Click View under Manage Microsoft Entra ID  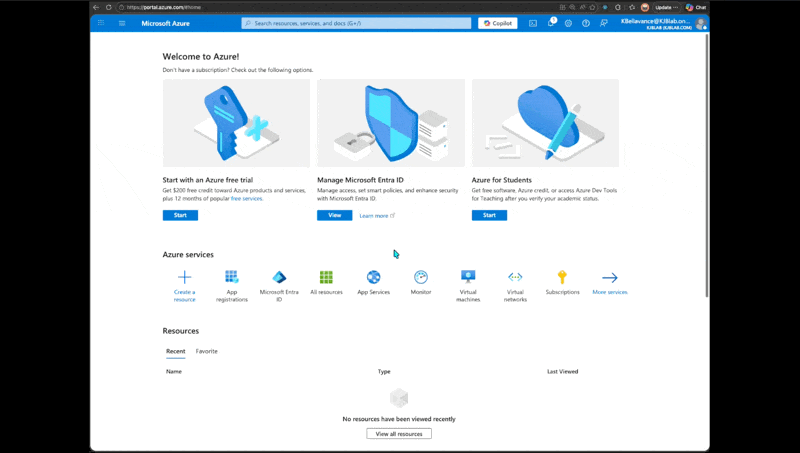coord(335,215)
